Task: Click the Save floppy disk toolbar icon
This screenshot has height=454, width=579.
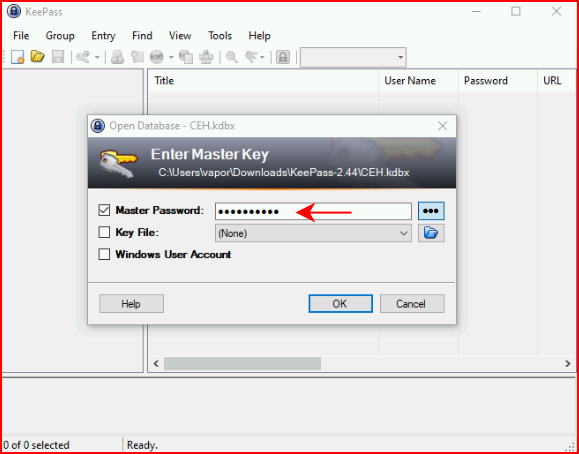Action: coord(58,57)
